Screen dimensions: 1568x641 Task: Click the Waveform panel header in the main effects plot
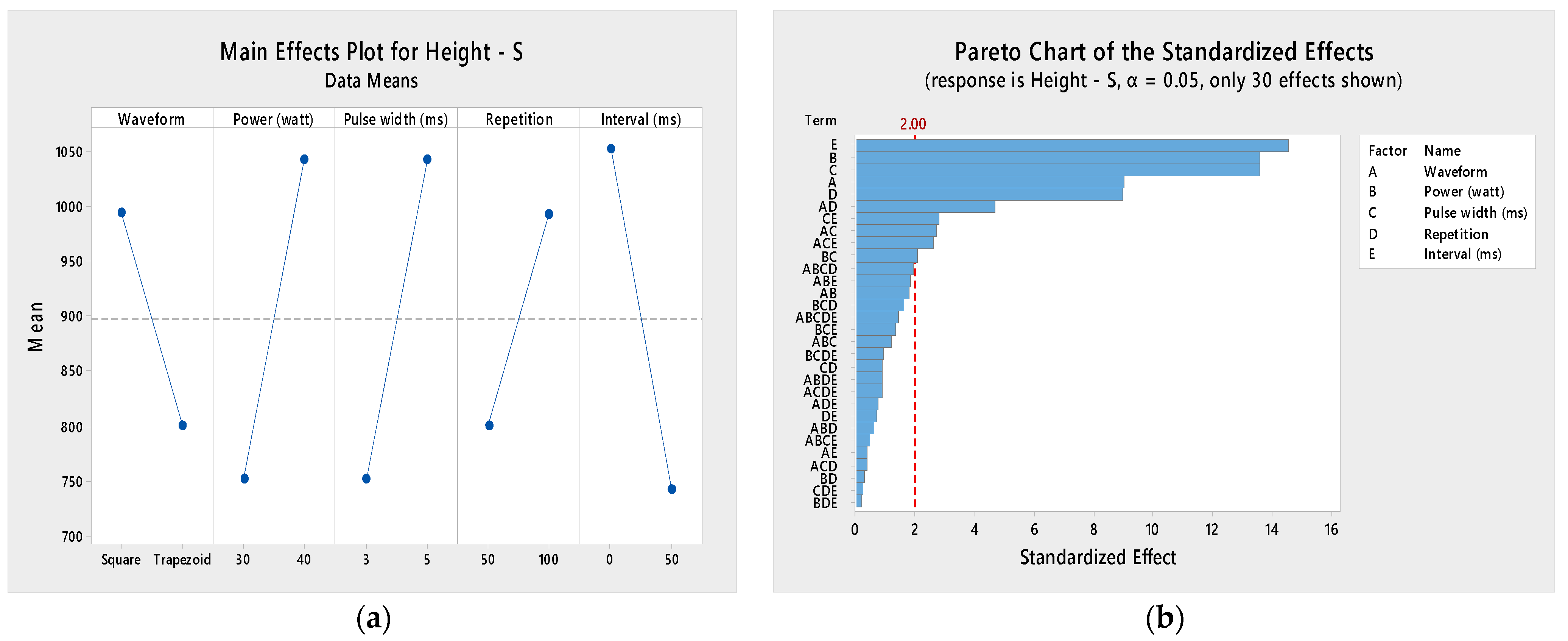point(151,119)
